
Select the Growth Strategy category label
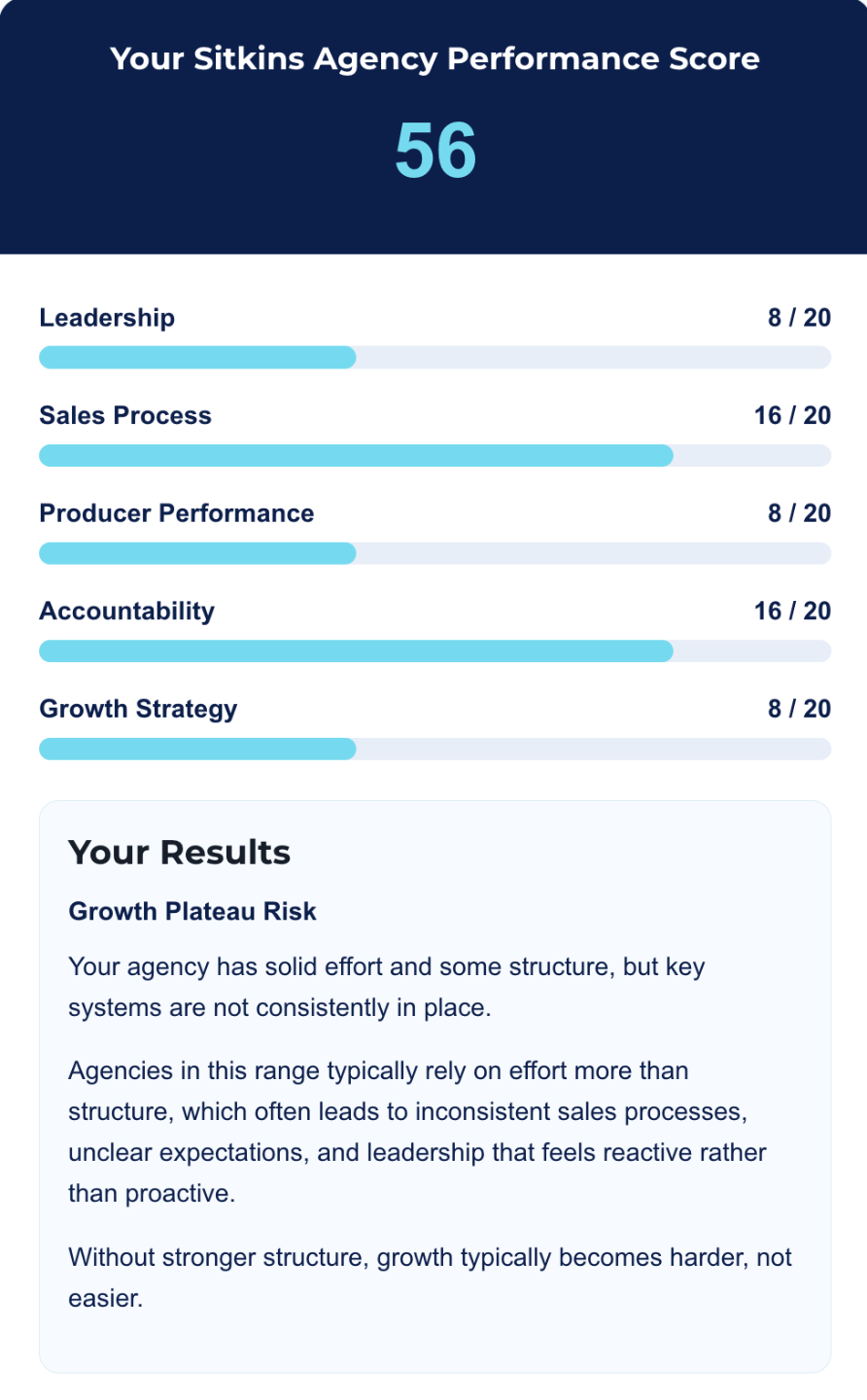pyautogui.click(x=138, y=709)
